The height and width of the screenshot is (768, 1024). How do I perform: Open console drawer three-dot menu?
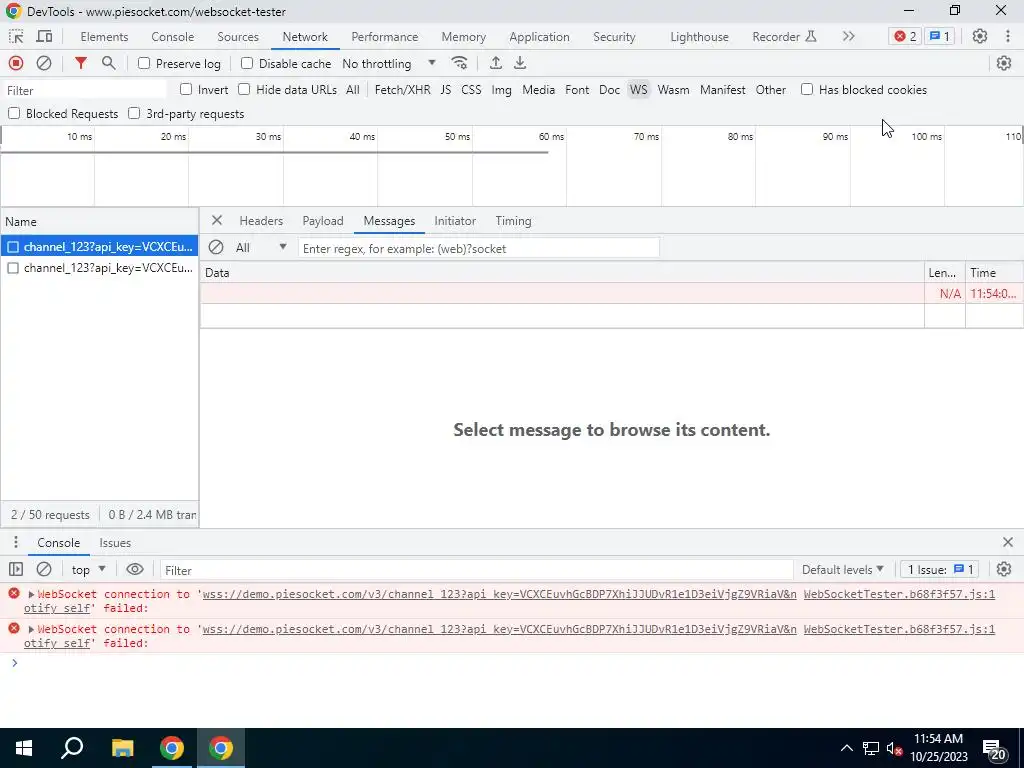tap(16, 543)
